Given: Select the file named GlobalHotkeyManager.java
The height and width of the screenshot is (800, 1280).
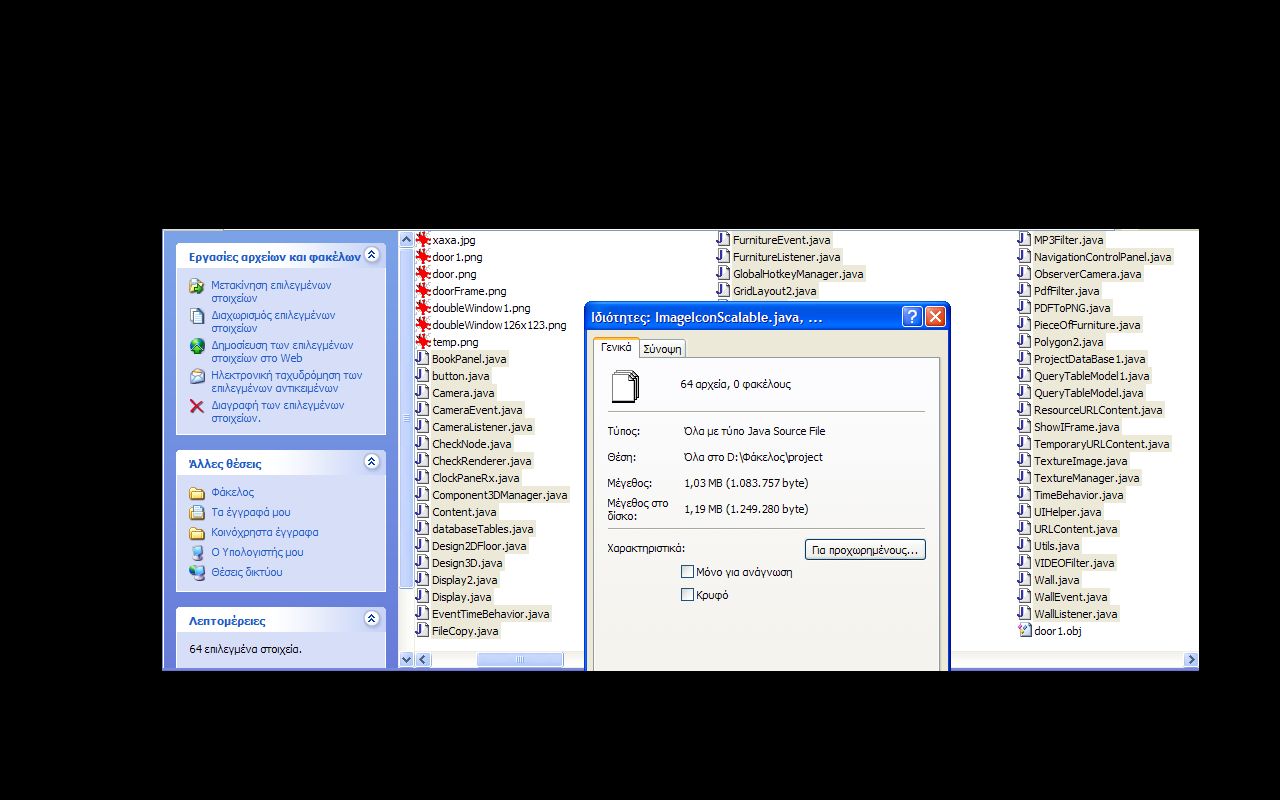Looking at the screenshot, I should click(798, 274).
